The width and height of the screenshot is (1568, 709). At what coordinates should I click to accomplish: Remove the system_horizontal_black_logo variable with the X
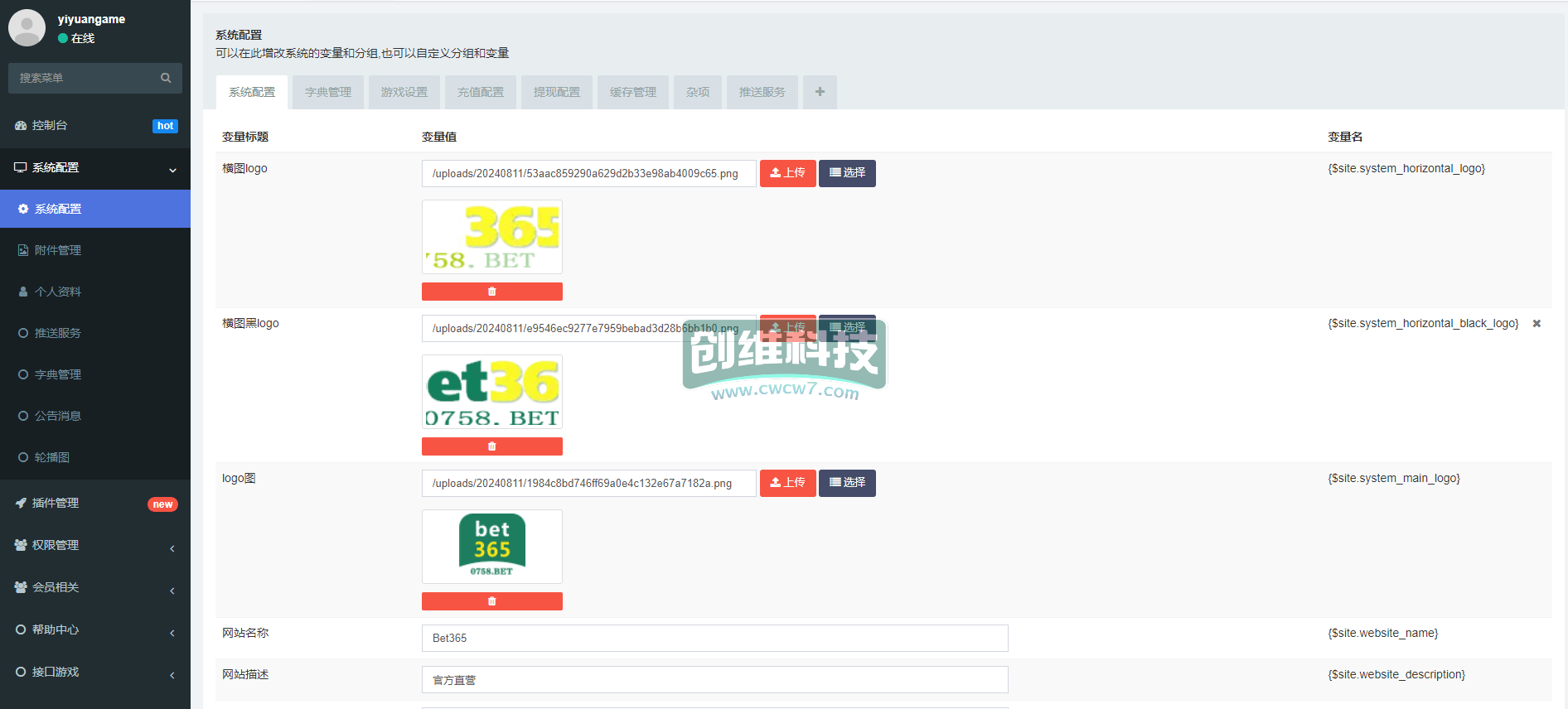point(1537,324)
